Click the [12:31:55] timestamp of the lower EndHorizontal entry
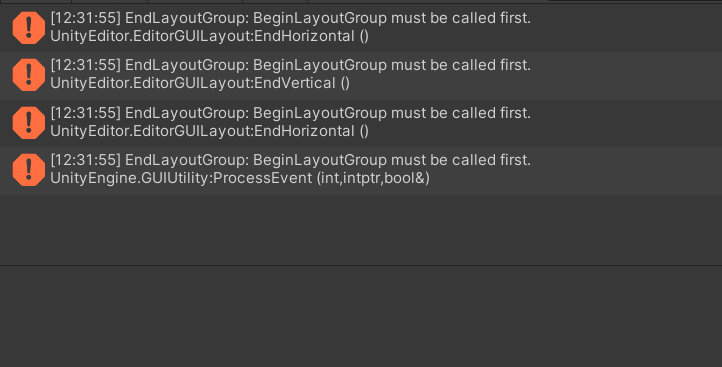Screen dimensions: 722x367 [x=86, y=113]
